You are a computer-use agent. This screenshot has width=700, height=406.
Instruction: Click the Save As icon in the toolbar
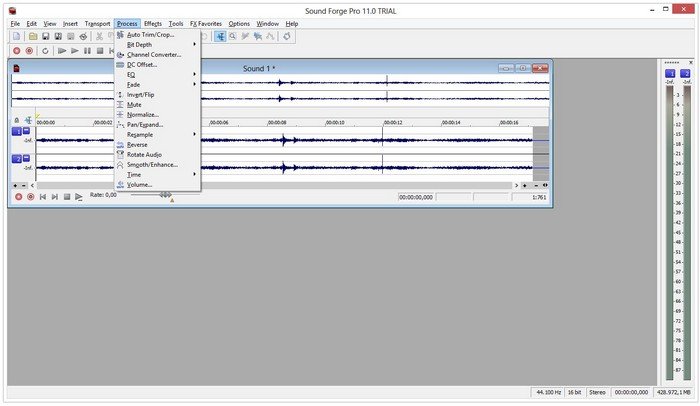58,37
